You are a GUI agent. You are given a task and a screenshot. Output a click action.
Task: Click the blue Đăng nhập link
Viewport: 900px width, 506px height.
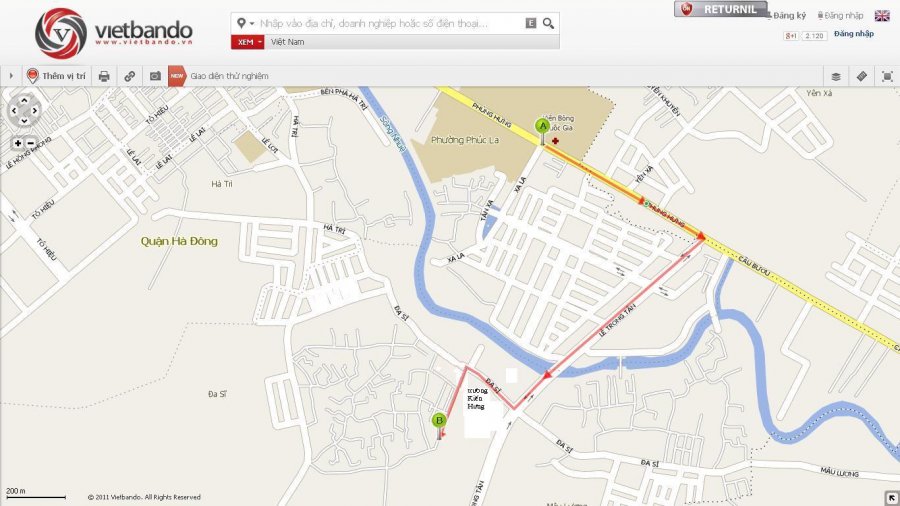click(854, 34)
